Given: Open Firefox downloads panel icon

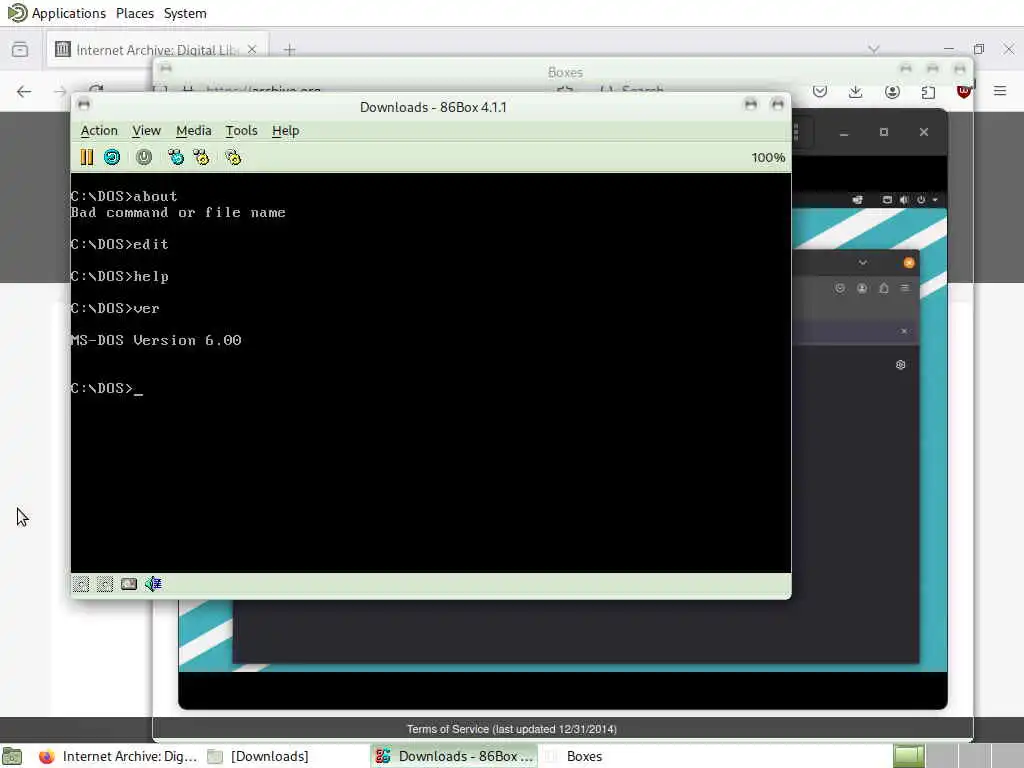Looking at the screenshot, I should [856, 91].
